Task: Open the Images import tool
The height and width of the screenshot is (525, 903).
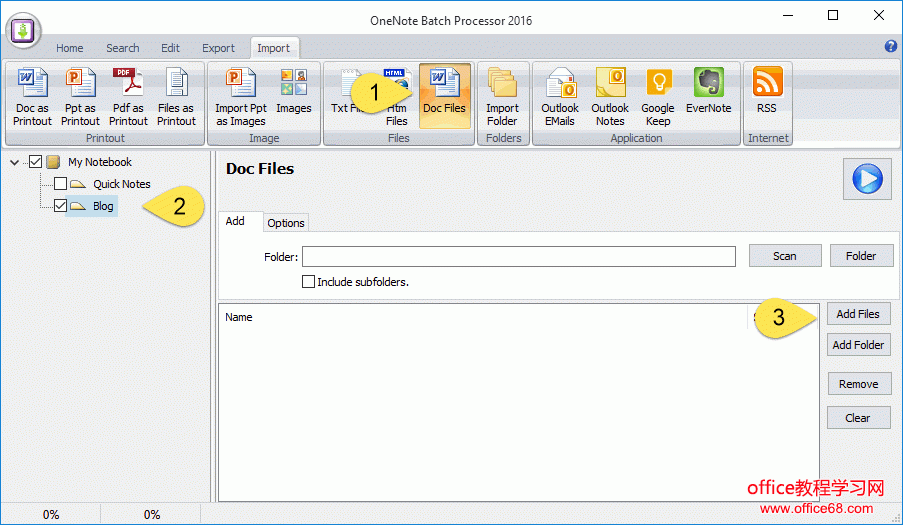Action: (294, 92)
